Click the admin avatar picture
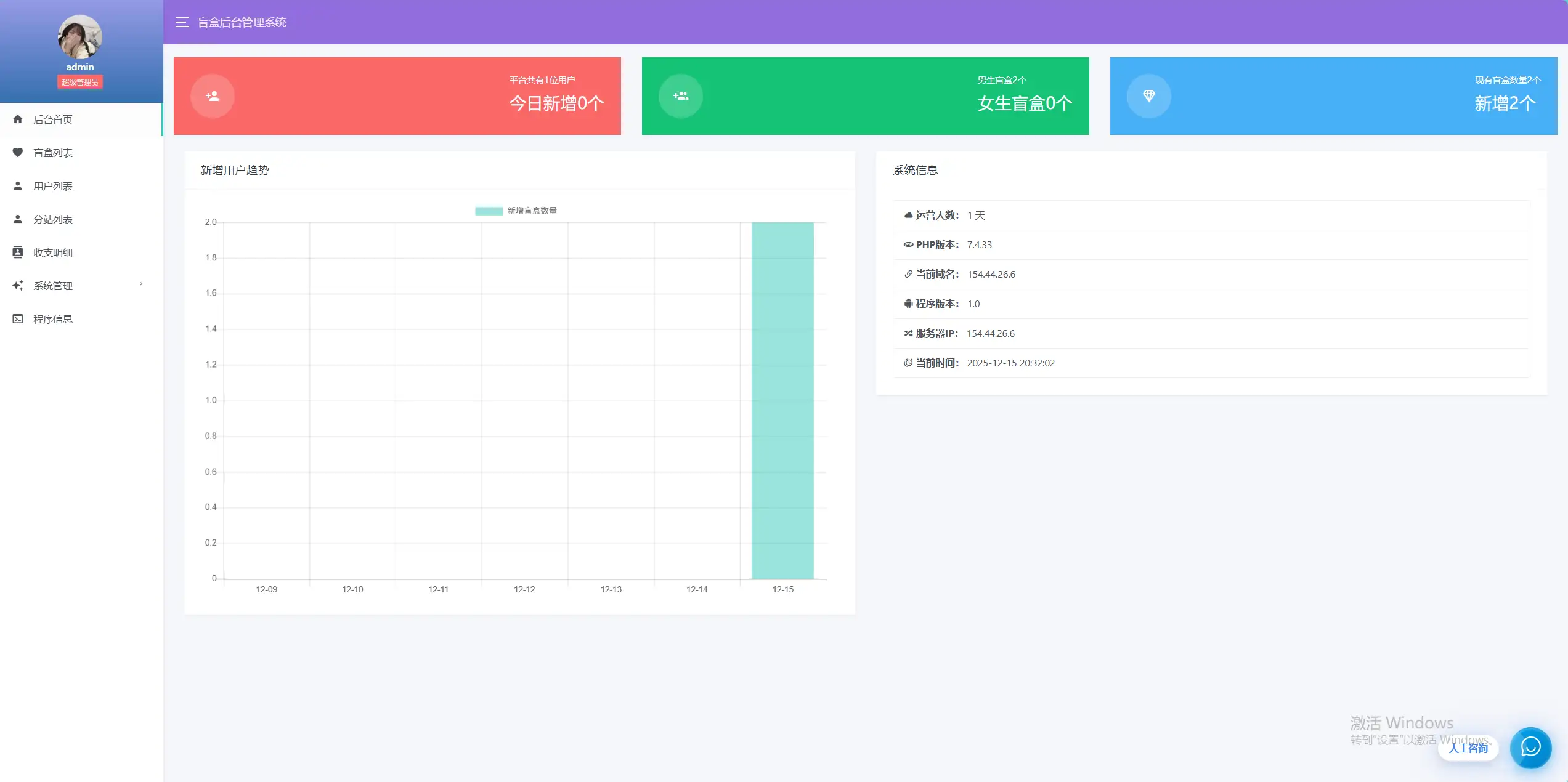Screen dimensions: 1568x782 [80, 37]
